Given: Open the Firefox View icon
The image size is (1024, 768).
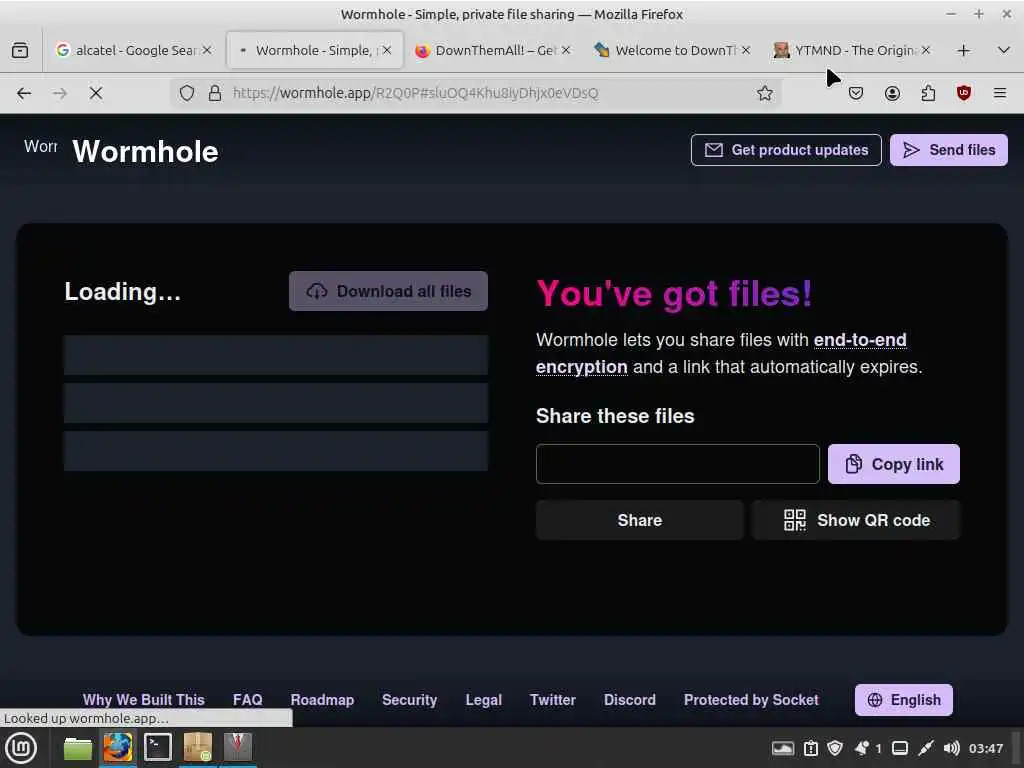Looking at the screenshot, I should coord(20,50).
